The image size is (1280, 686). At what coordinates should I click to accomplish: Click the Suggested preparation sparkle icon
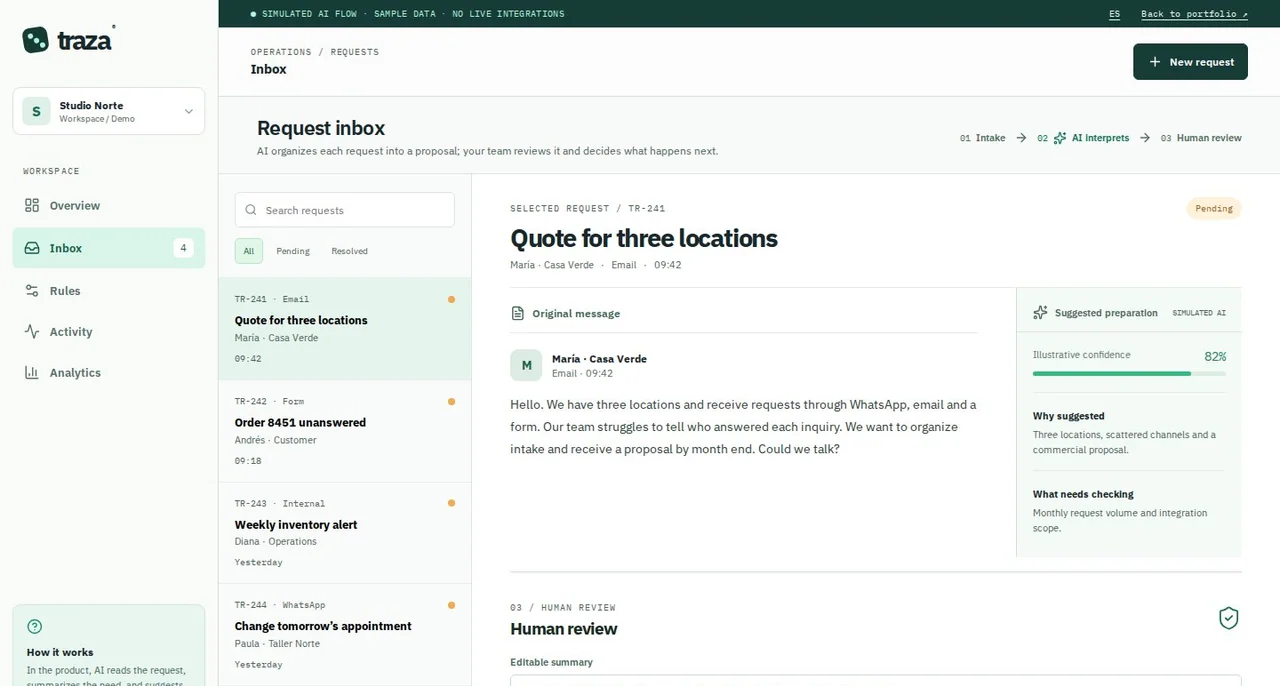point(1040,313)
